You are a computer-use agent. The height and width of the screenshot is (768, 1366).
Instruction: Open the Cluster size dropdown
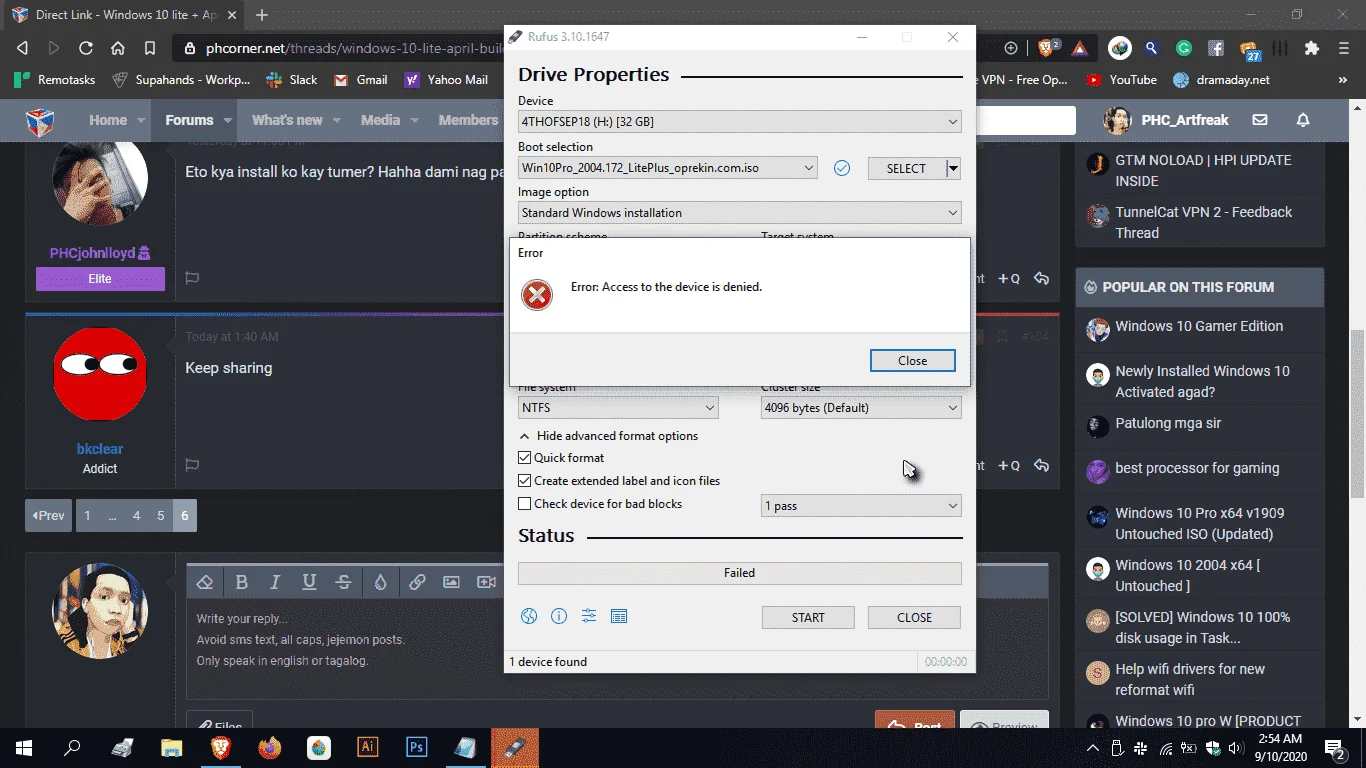[861, 408]
